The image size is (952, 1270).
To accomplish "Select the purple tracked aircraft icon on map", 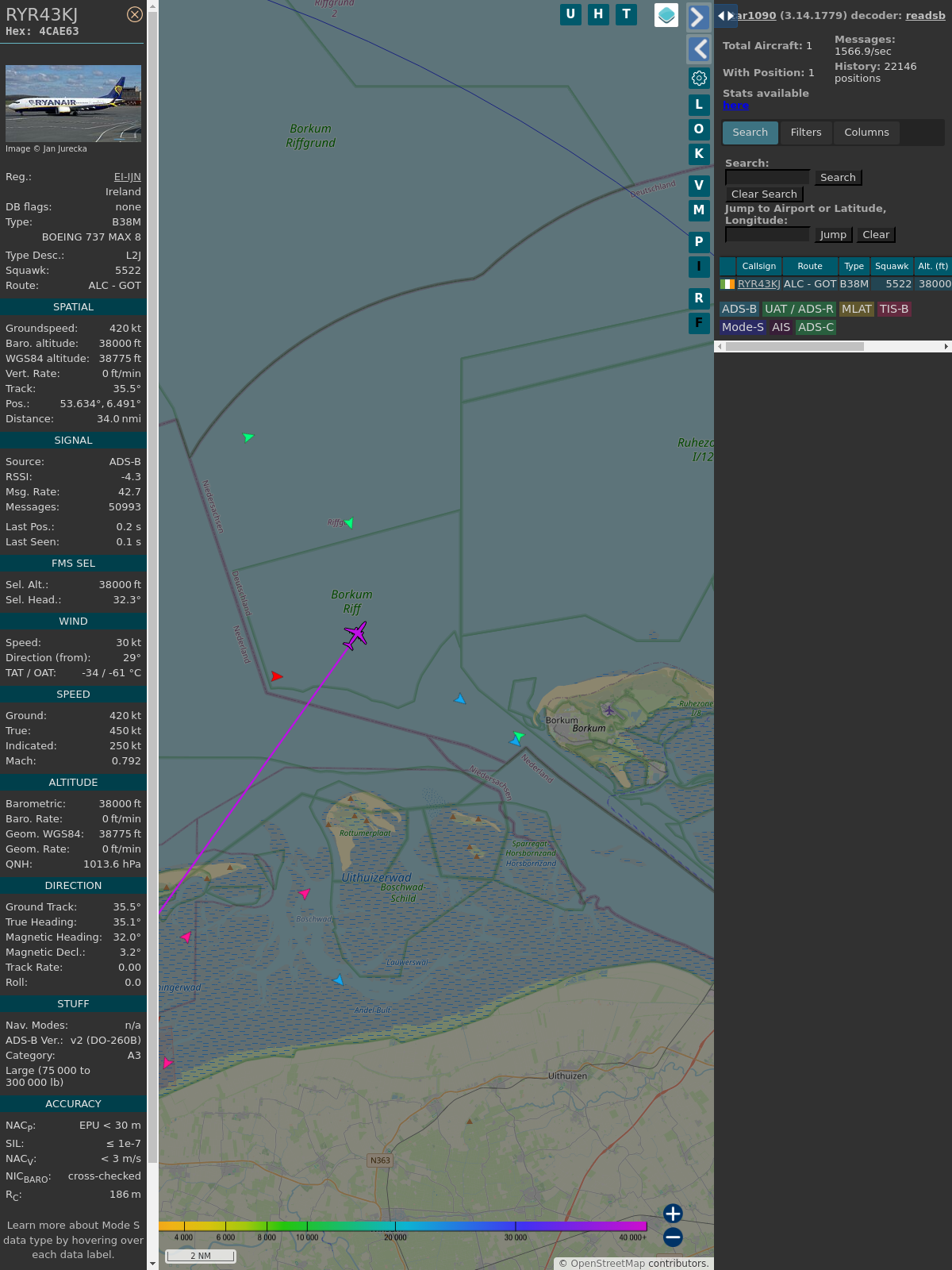I will [355, 635].
